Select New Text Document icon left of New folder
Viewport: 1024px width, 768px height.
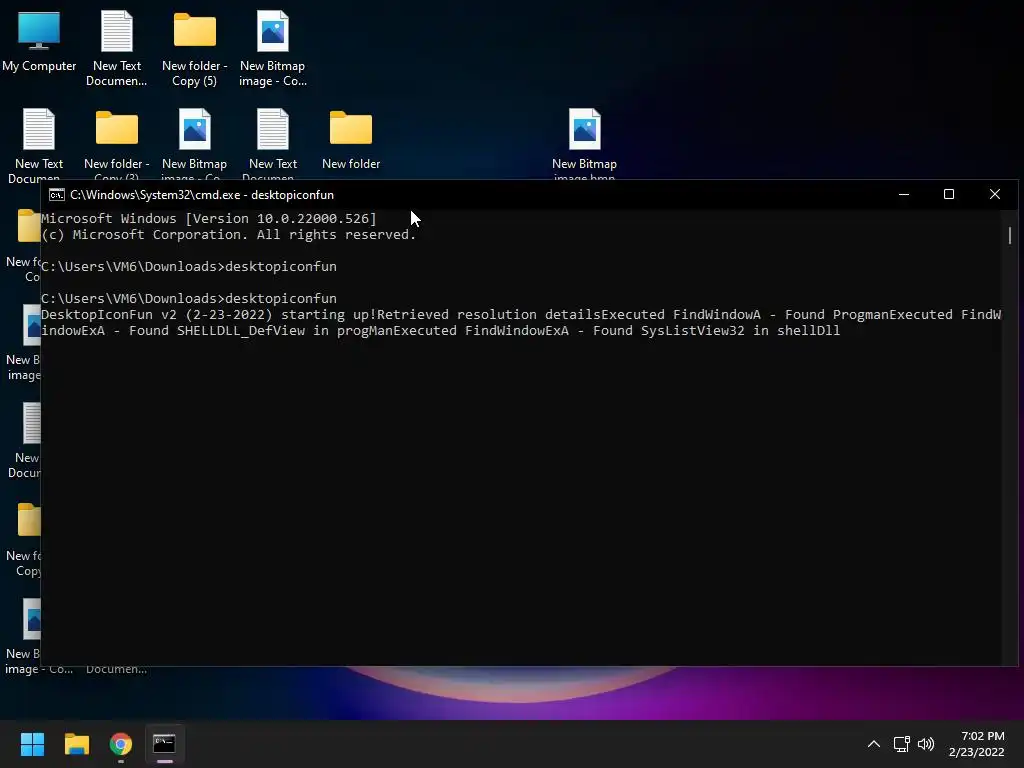272,144
